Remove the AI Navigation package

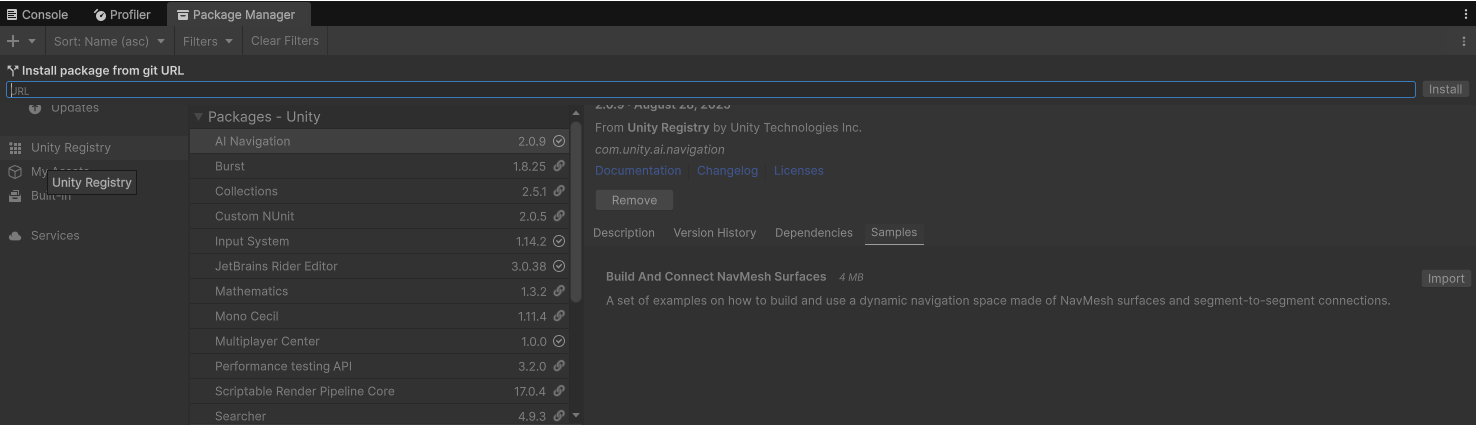[634, 200]
